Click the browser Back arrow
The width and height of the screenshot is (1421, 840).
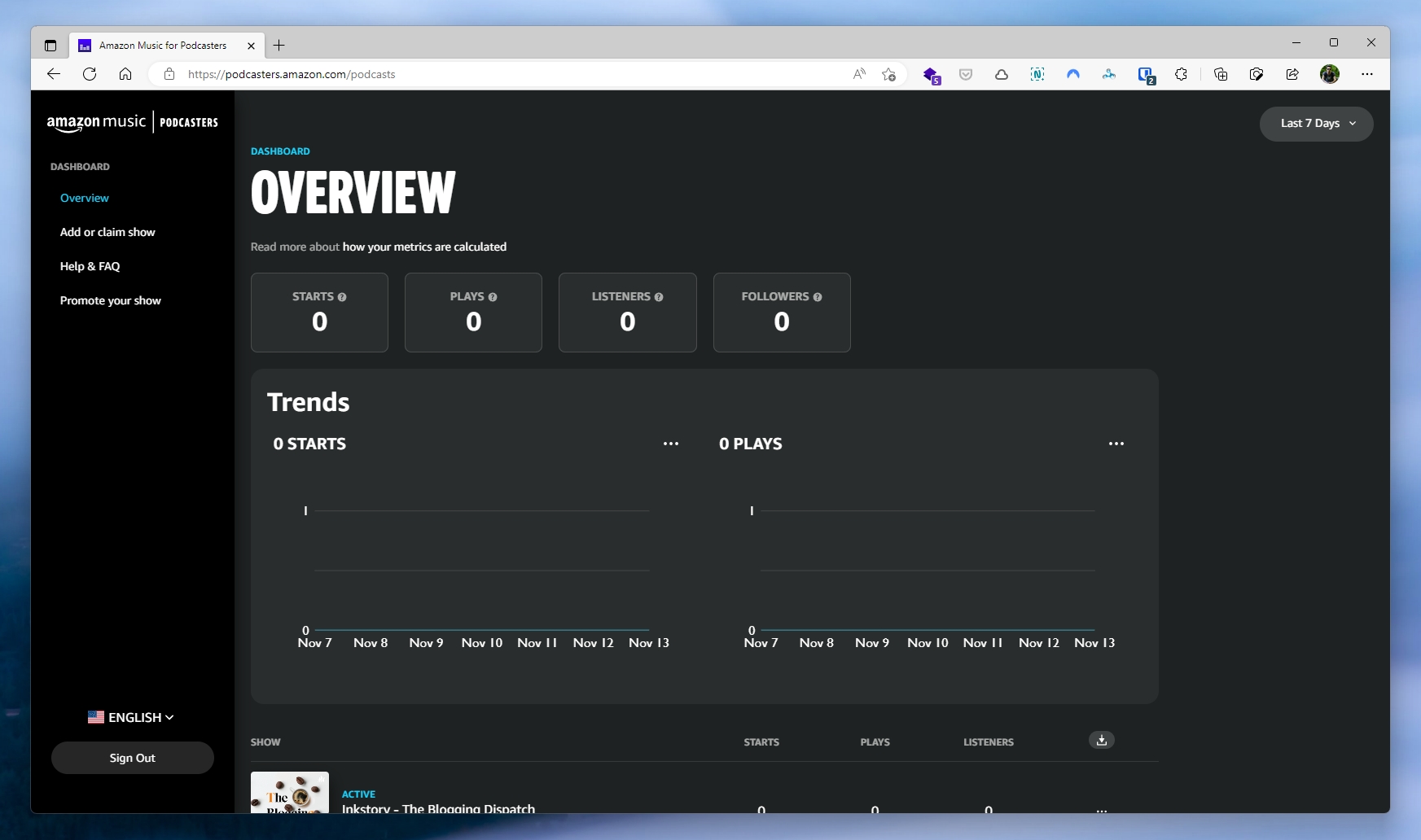click(x=54, y=74)
